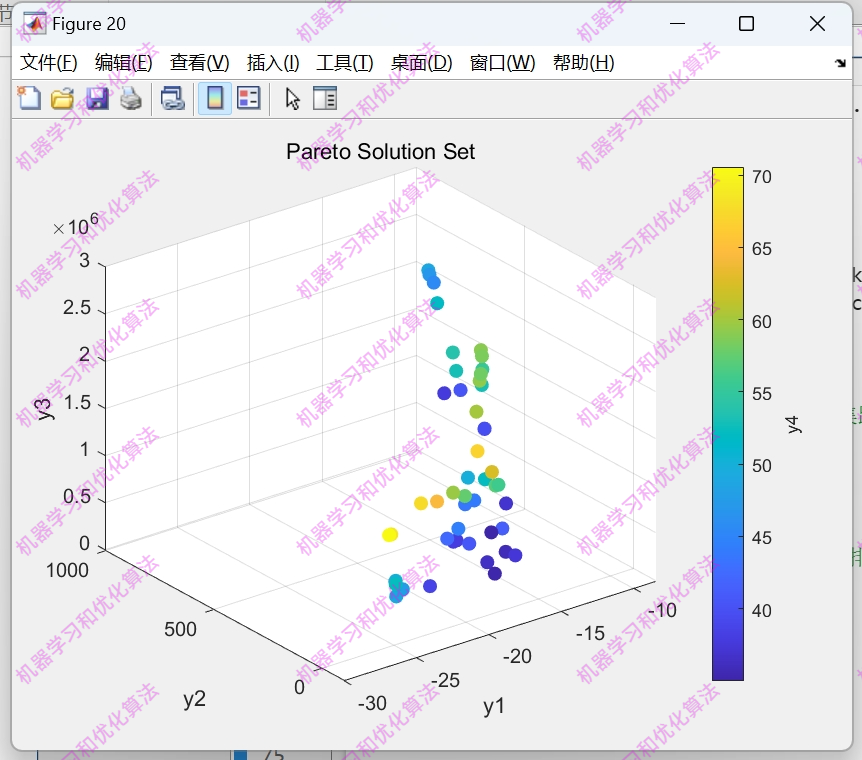The width and height of the screenshot is (862, 760).
Task: Click the Pareto Solution Set title
Action: click(x=380, y=152)
